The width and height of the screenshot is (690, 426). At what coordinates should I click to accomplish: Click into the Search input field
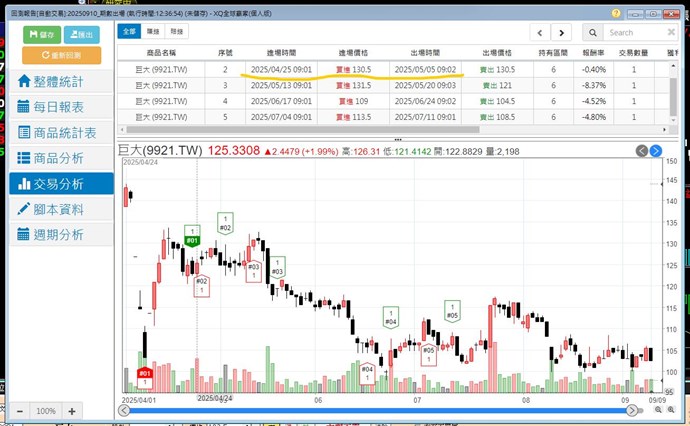(x=634, y=33)
